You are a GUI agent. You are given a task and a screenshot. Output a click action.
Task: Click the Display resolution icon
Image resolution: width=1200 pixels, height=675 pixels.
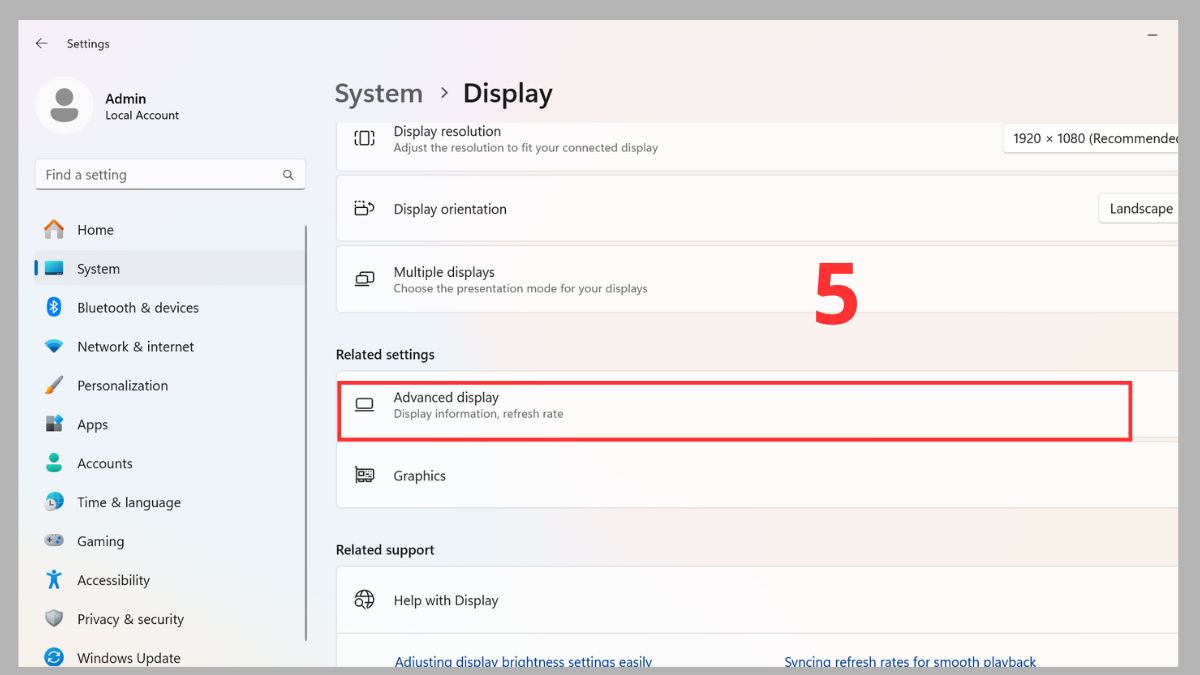click(x=364, y=138)
